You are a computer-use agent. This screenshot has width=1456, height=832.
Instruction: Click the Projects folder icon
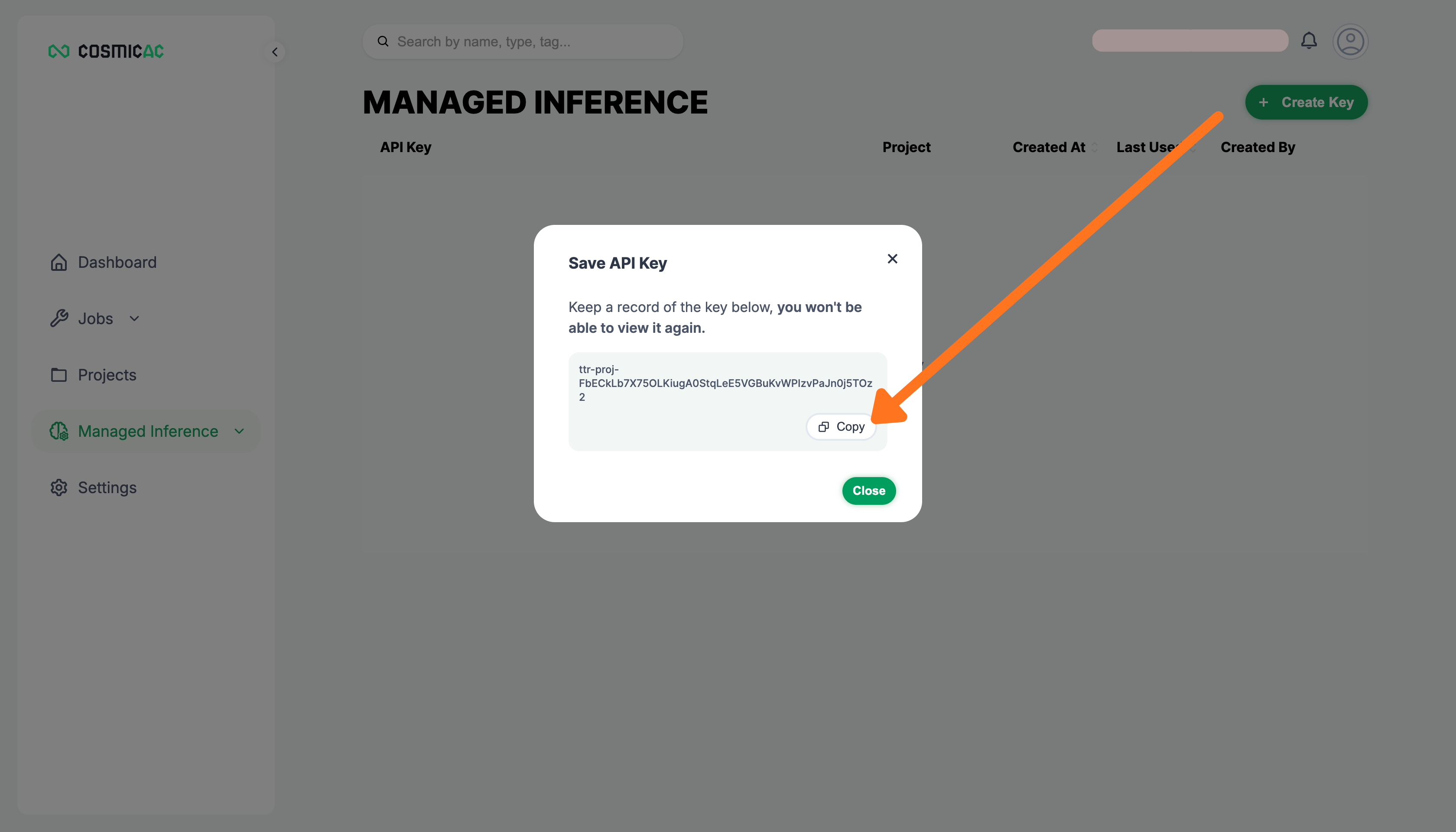pyautogui.click(x=59, y=375)
